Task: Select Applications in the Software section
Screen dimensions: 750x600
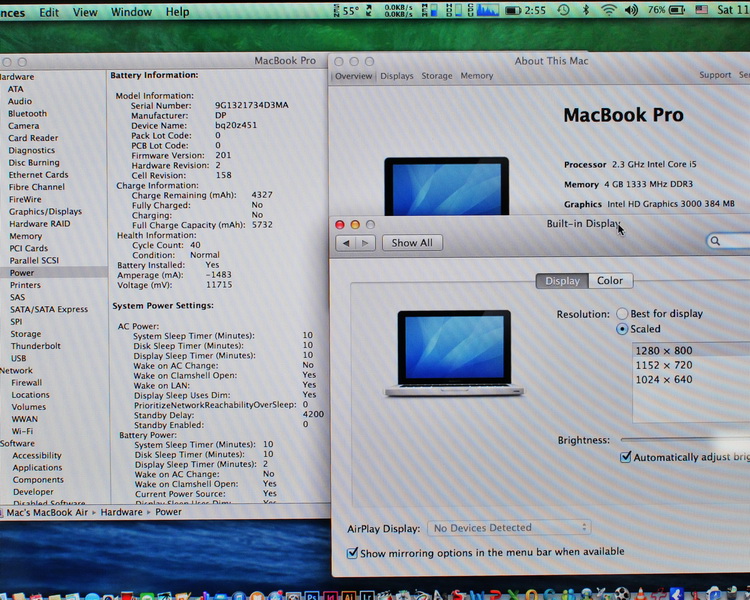Action: 37,468
